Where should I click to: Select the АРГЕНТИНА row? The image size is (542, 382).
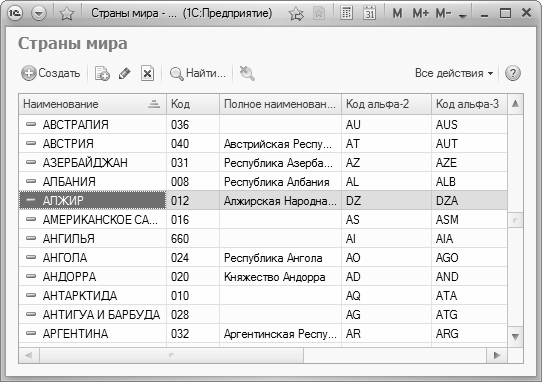point(263,334)
